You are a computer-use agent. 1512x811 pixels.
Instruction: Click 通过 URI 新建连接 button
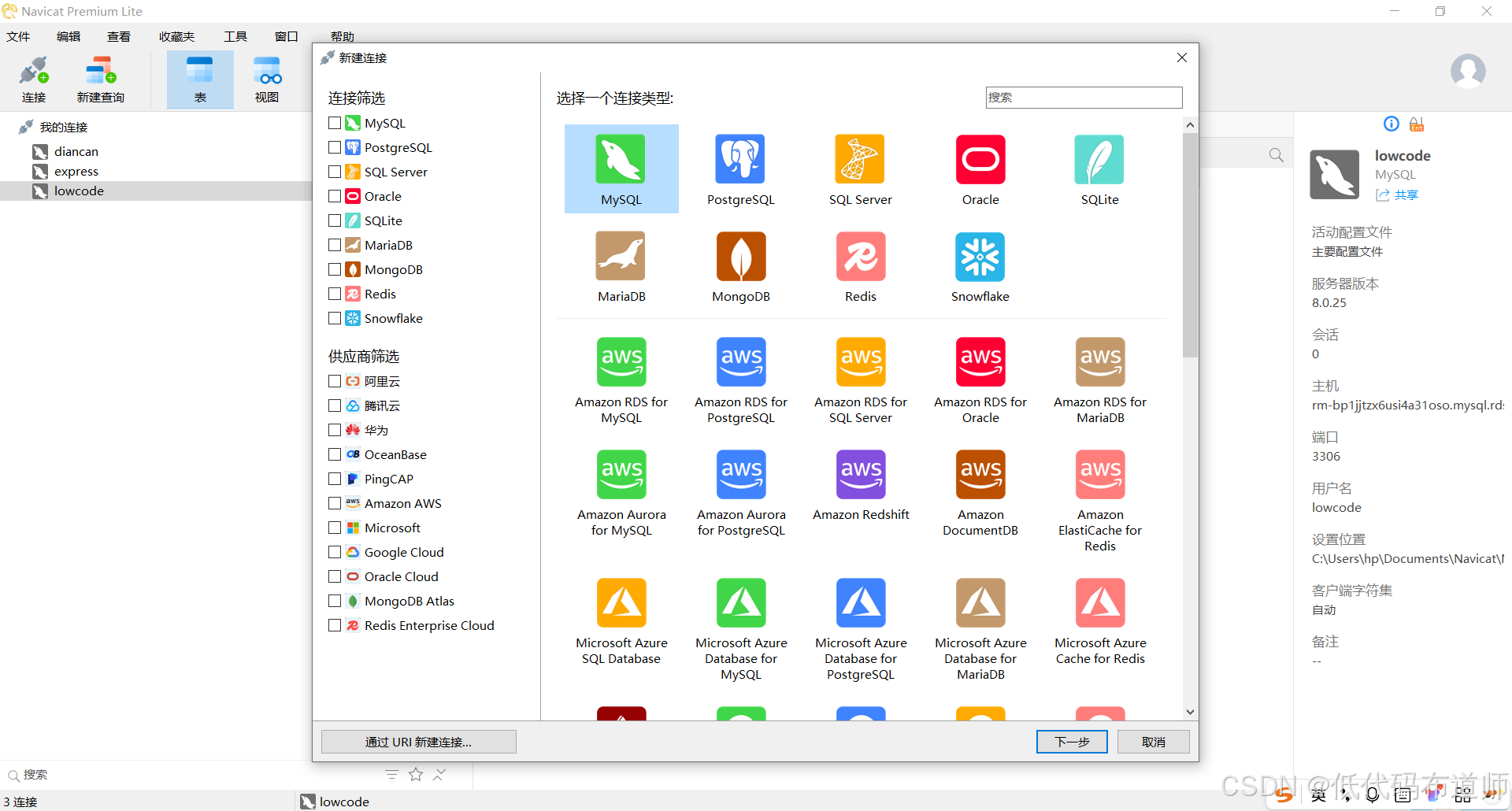click(x=418, y=742)
